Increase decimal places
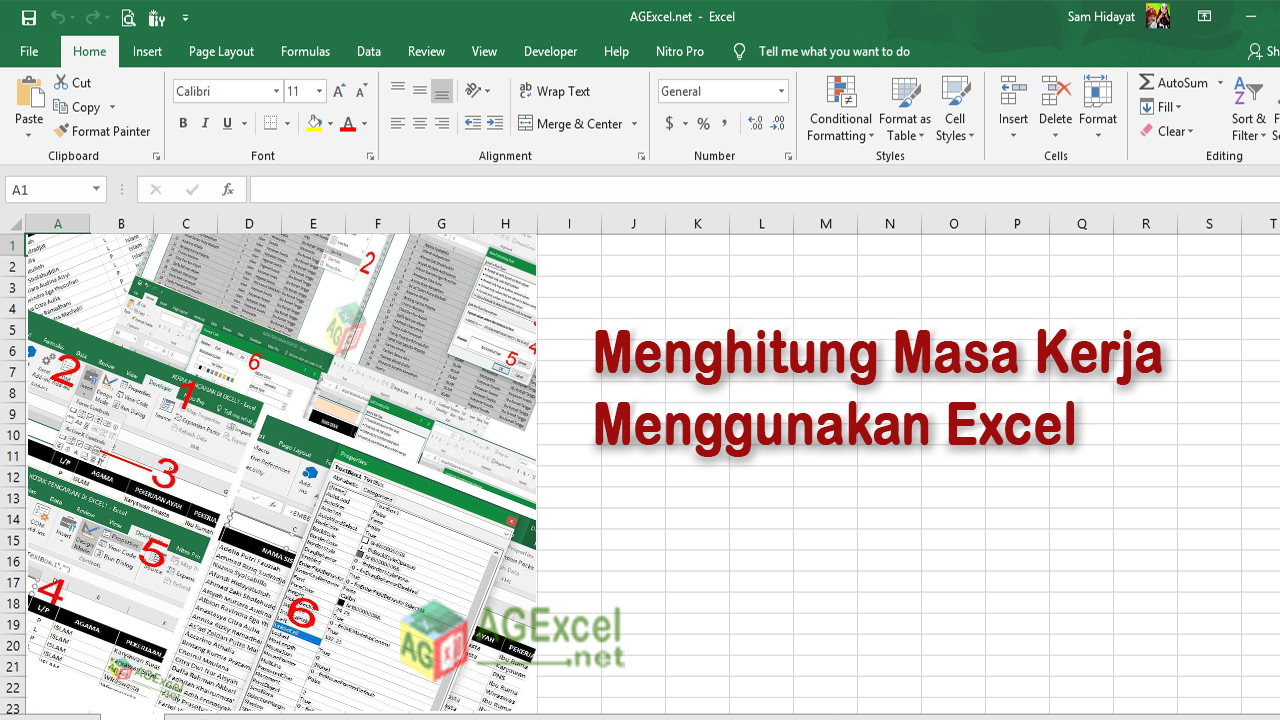Screen dimensions: 1280x720 tap(754, 124)
